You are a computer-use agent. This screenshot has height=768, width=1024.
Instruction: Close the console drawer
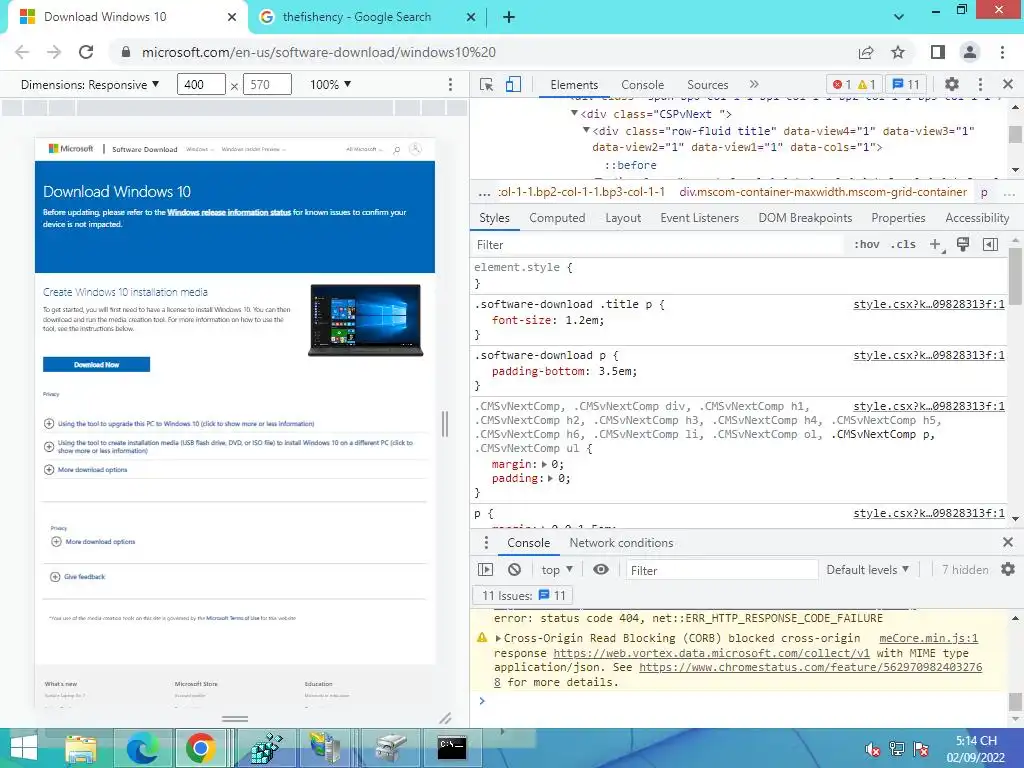(x=1008, y=542)
